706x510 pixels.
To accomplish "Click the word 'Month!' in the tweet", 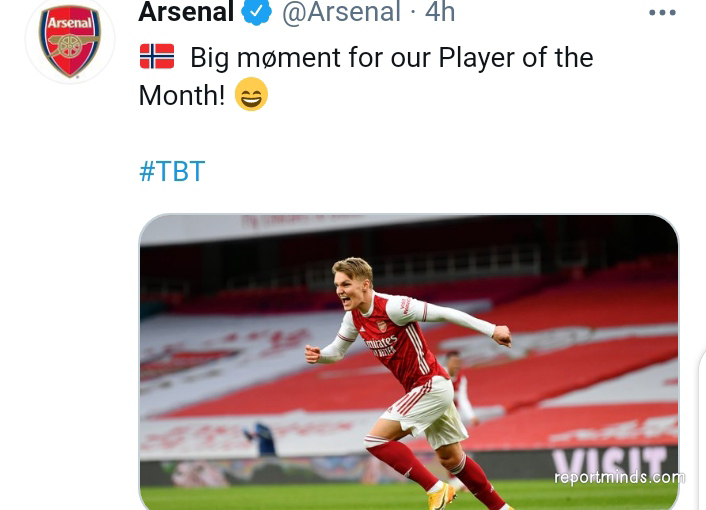I will click(x=182, y=95).
